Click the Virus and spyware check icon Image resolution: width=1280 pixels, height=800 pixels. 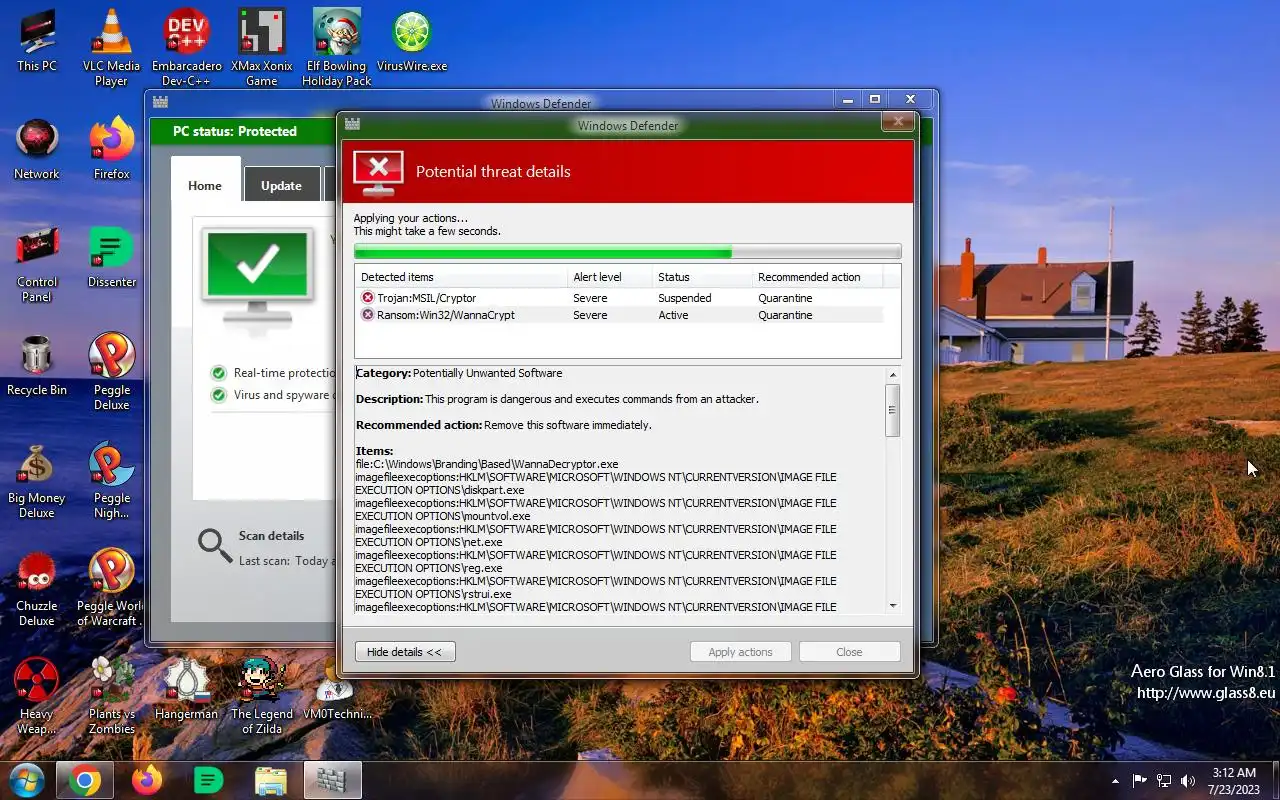point(219,395)
